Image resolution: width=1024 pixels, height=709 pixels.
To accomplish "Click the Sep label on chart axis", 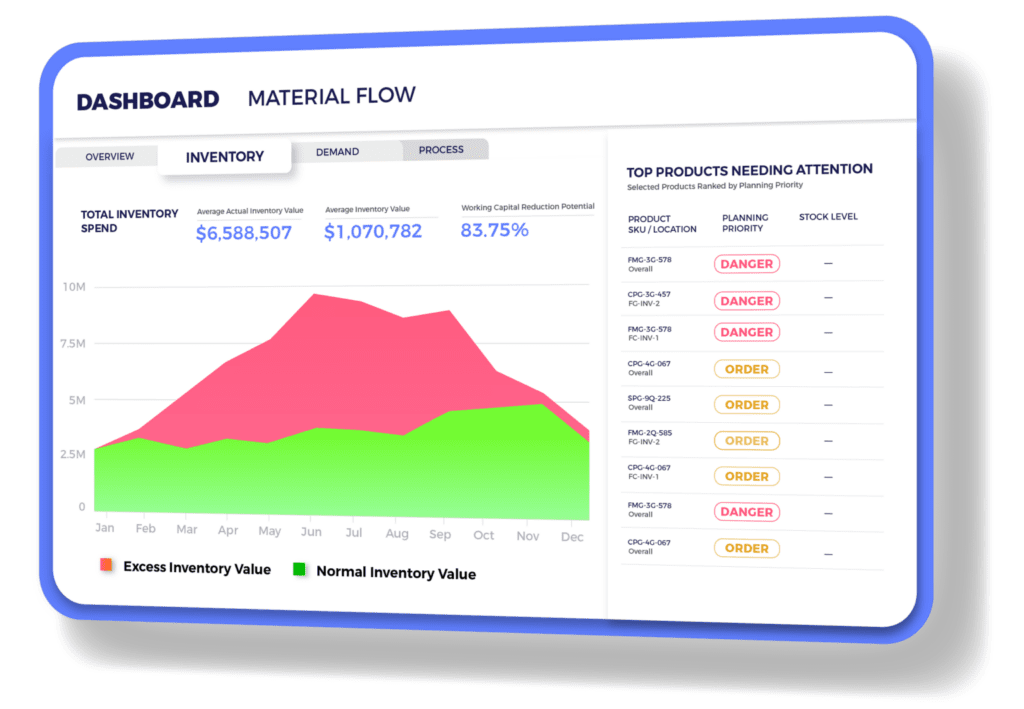I will pyautogui.click(x=440, y=534).
